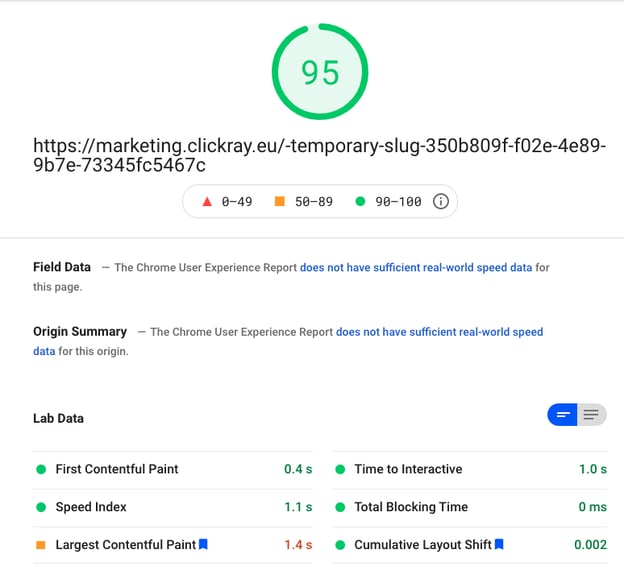Click the 1.4 s Largest Contentful Paint value
Image resolution: width=624 pixels, height=566 pixels.
coord(298,545)
